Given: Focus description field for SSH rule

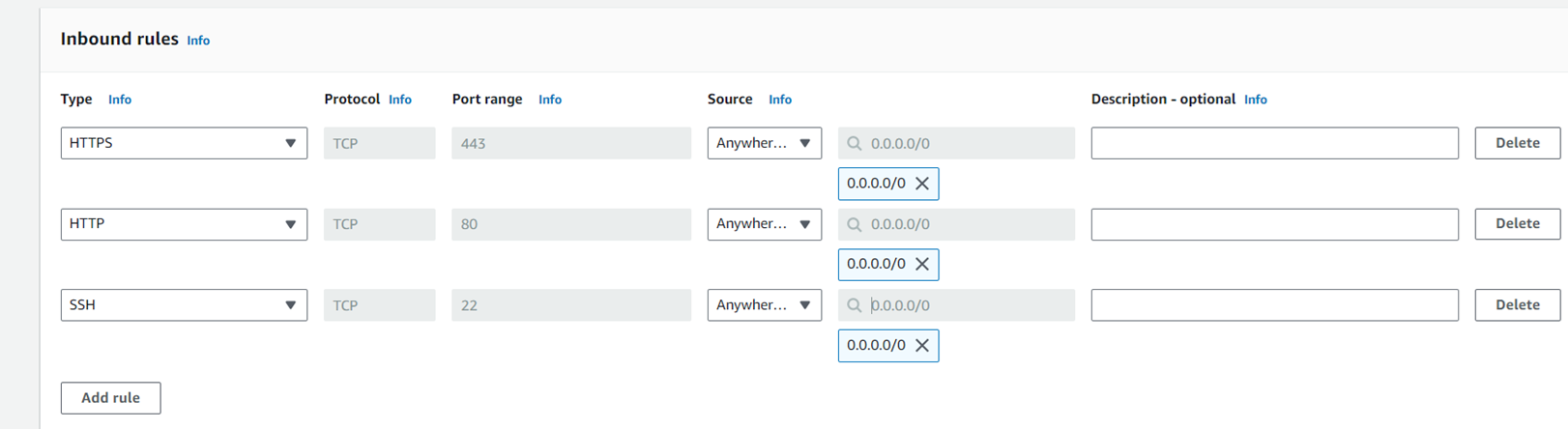Looking at the screenshot, I should tap(1274, 305).
